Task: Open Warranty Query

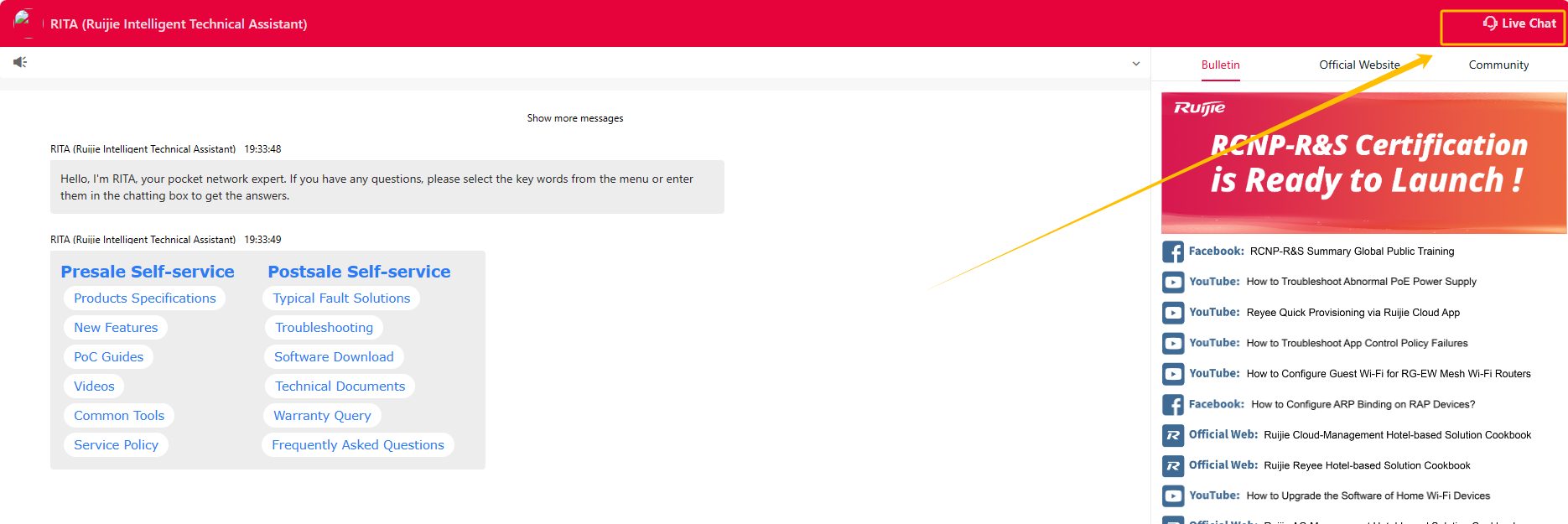Action: 322,416
